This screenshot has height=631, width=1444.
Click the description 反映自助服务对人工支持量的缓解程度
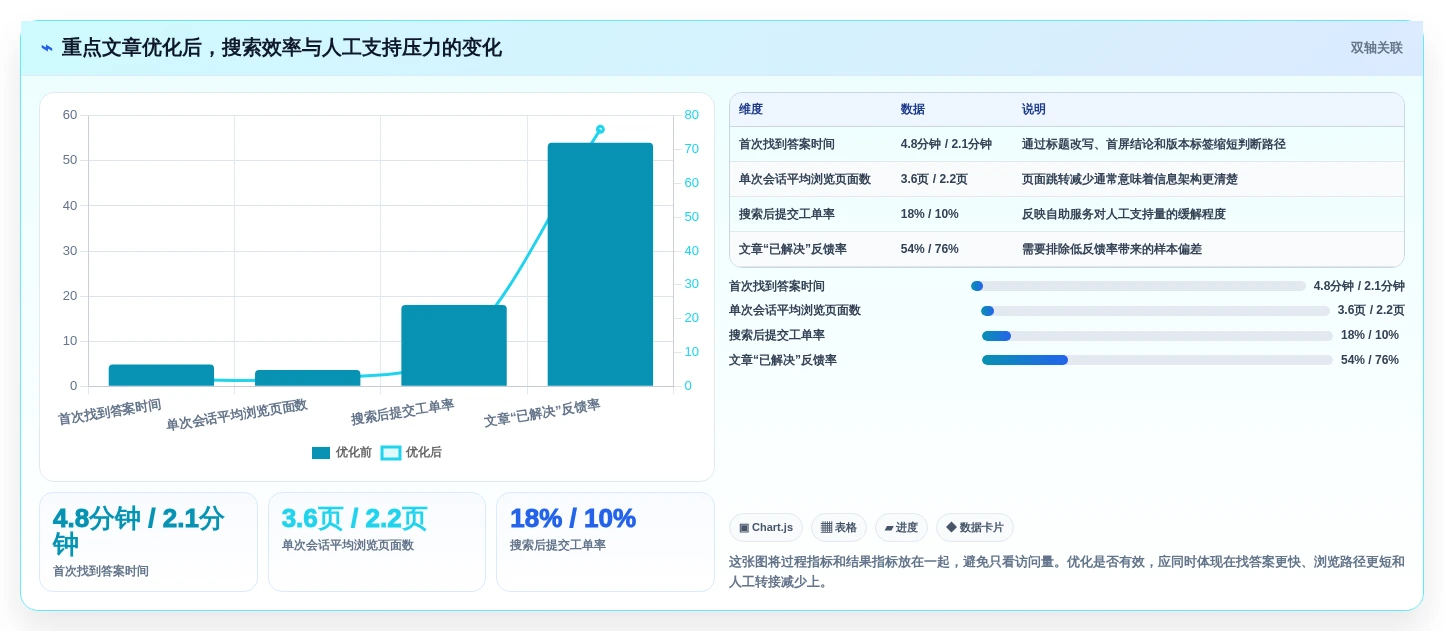[1124, 214]
